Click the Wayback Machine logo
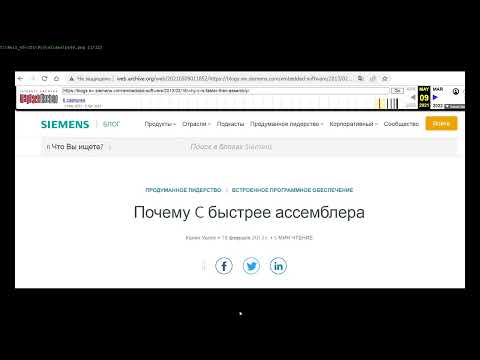The image size is (480, 360). click(x=39, y=98)
